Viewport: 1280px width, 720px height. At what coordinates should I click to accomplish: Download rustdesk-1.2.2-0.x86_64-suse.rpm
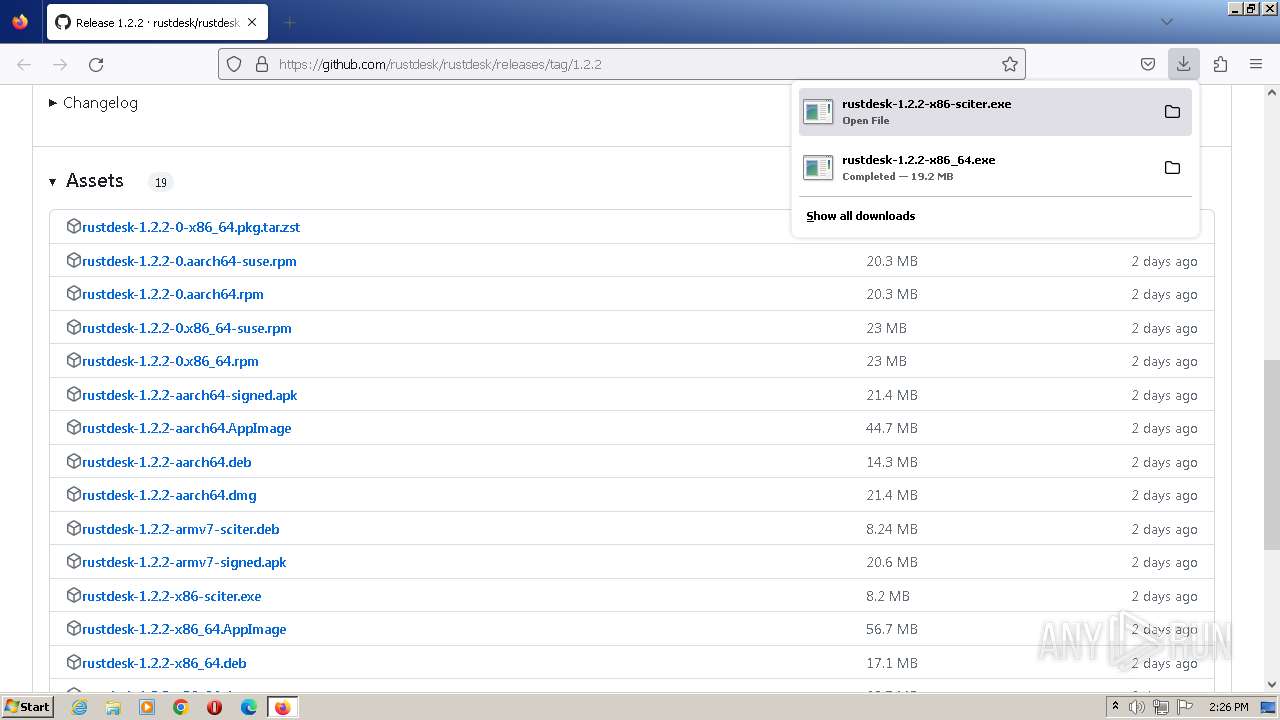tap(187, 328)
